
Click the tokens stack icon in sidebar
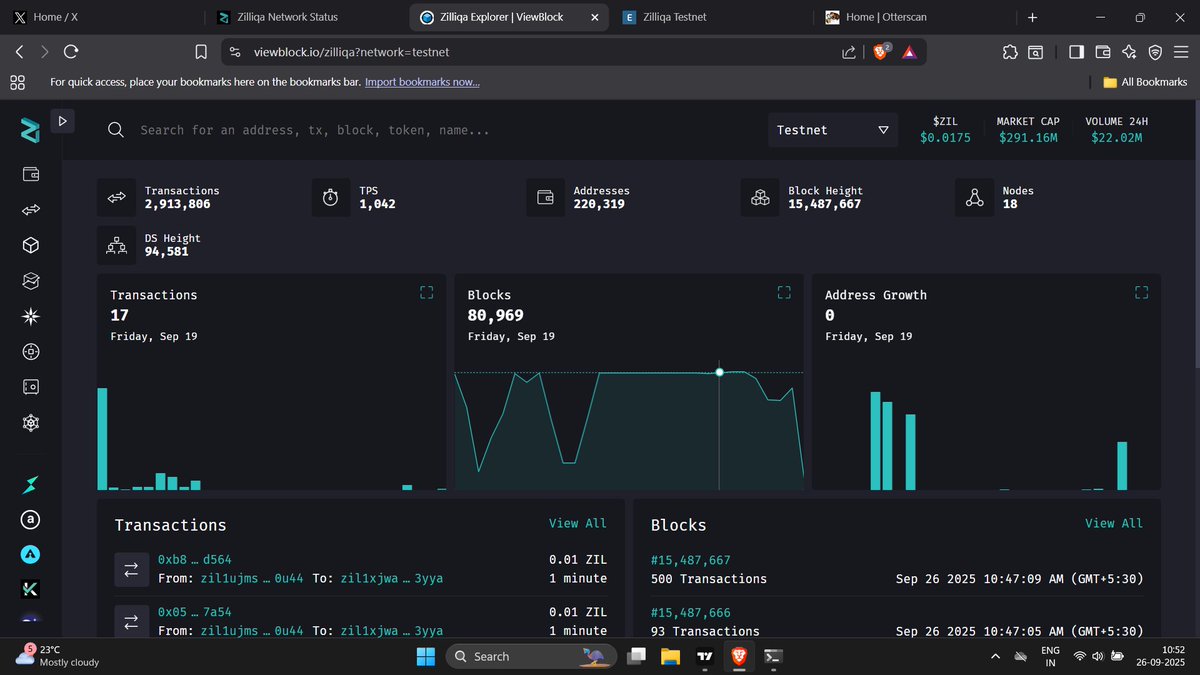tap(30, 281)
